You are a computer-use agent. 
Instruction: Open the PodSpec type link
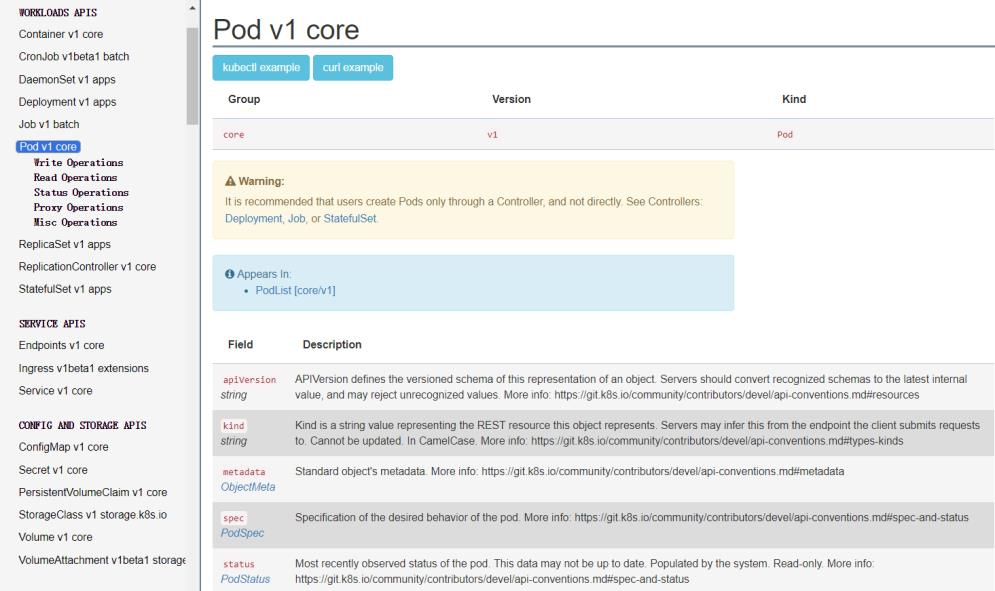tap(241, 532)
